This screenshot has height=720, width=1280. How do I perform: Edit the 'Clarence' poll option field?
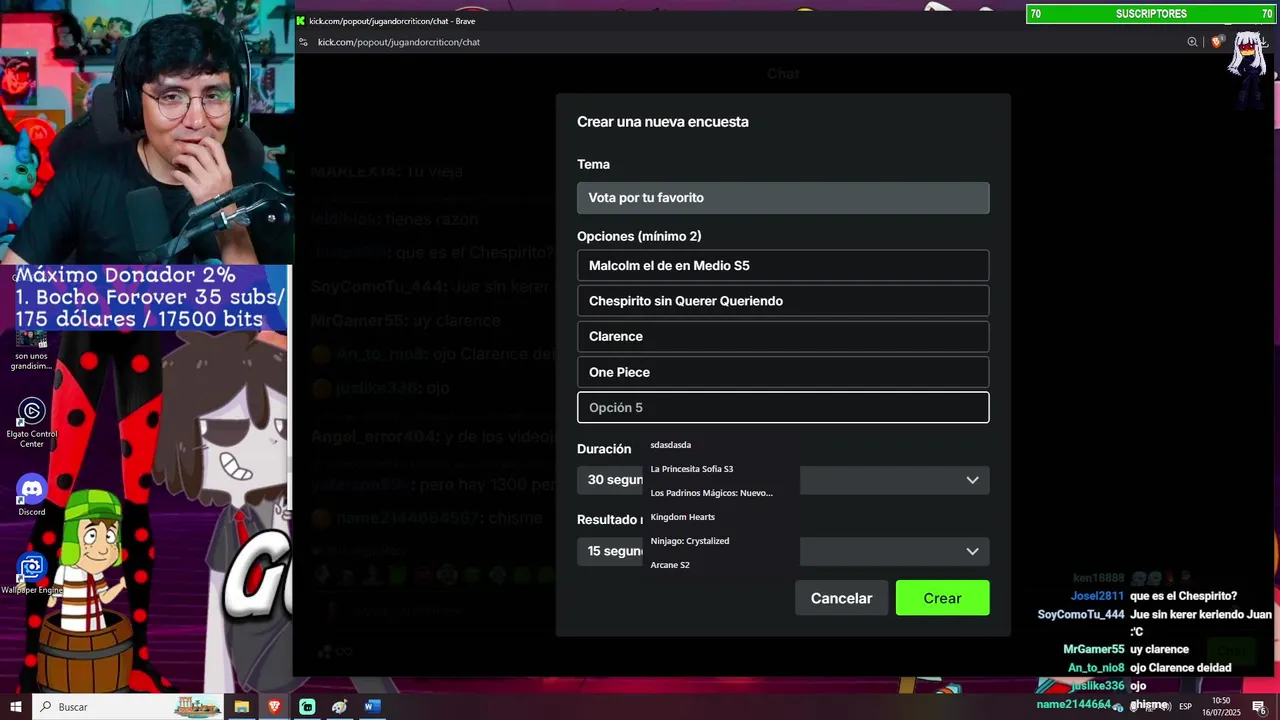(x=783, y=336)
